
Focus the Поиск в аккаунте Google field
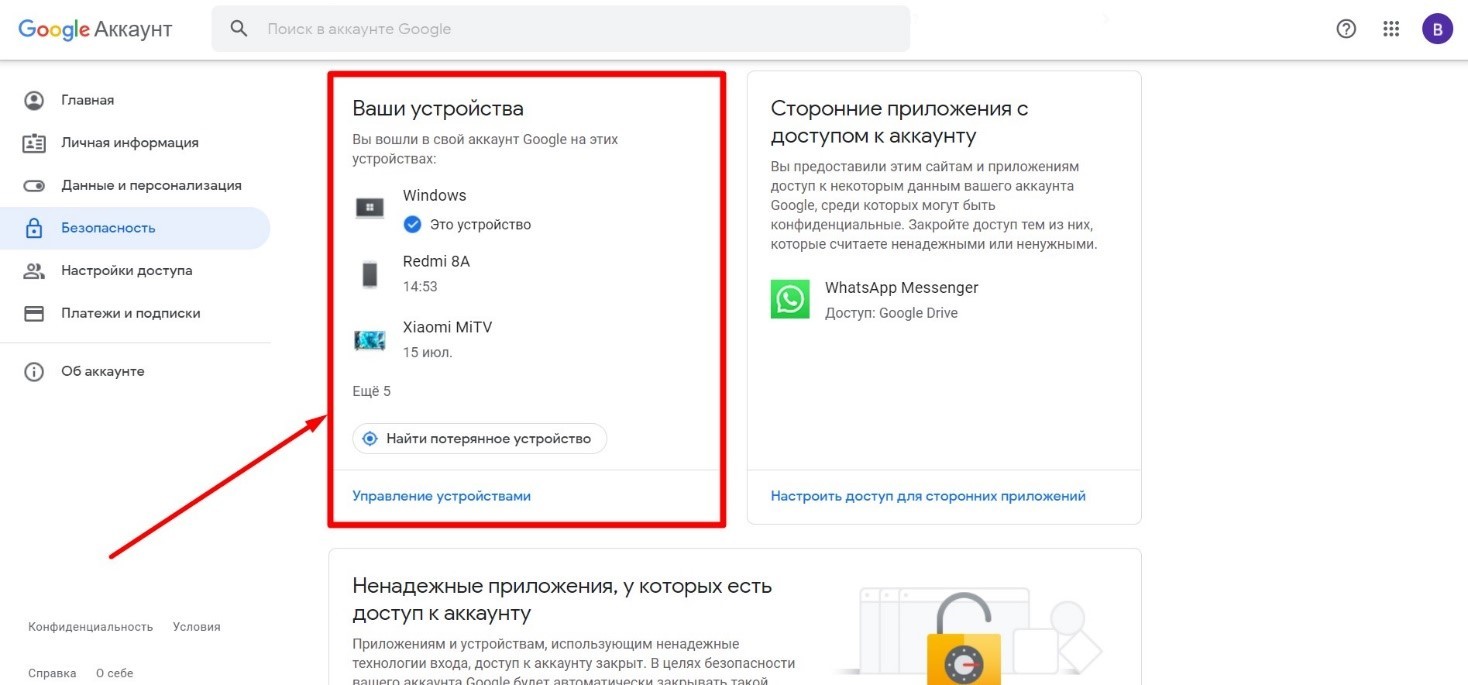pyautogui.click(x=560, y=29)
